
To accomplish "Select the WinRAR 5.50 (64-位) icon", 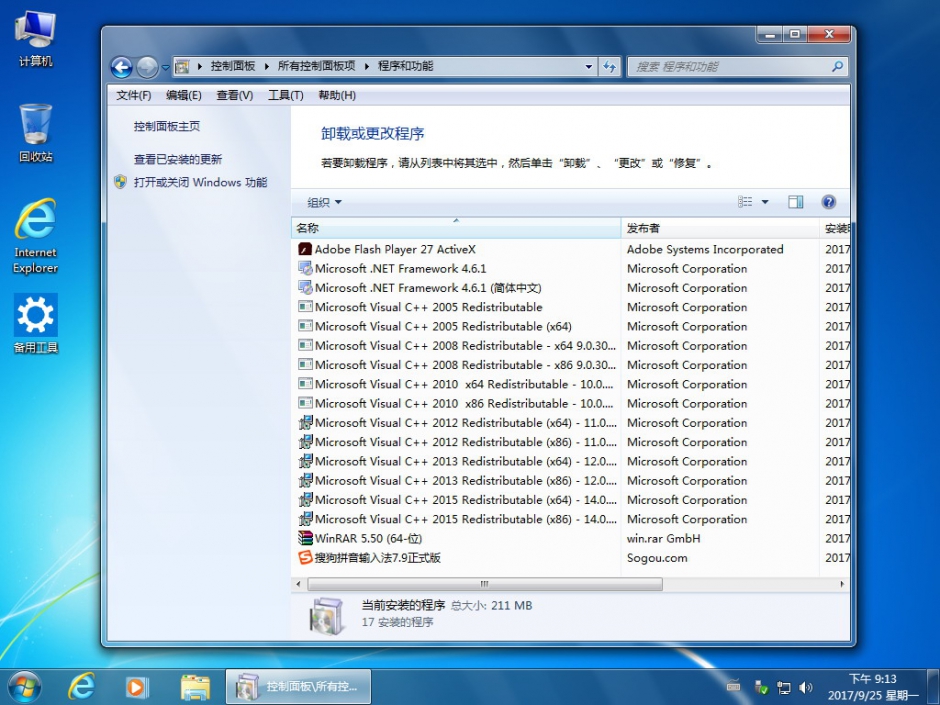I will (x=305, y=538).
